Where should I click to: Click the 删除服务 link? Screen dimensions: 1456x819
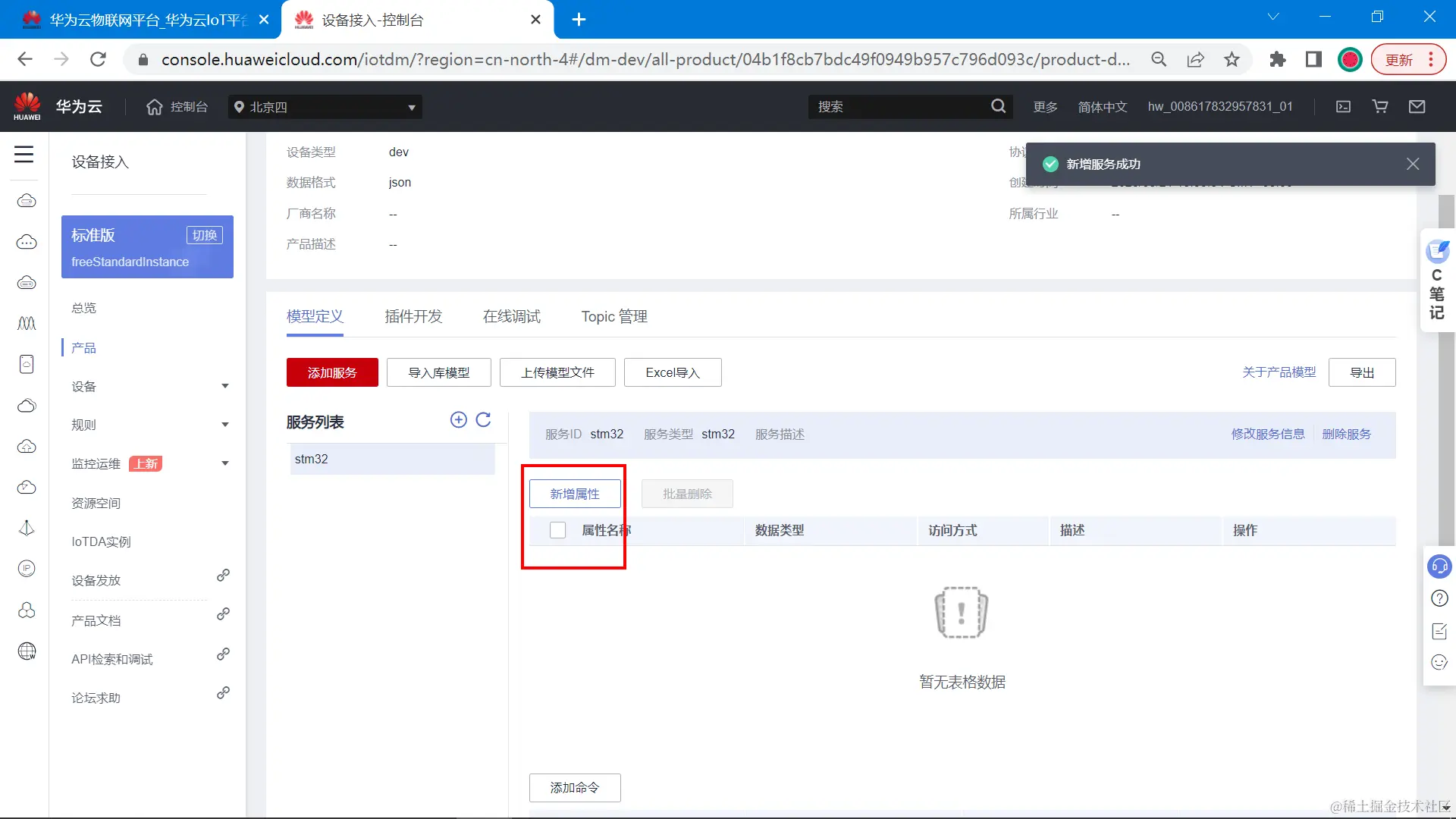pos(1346,434)
